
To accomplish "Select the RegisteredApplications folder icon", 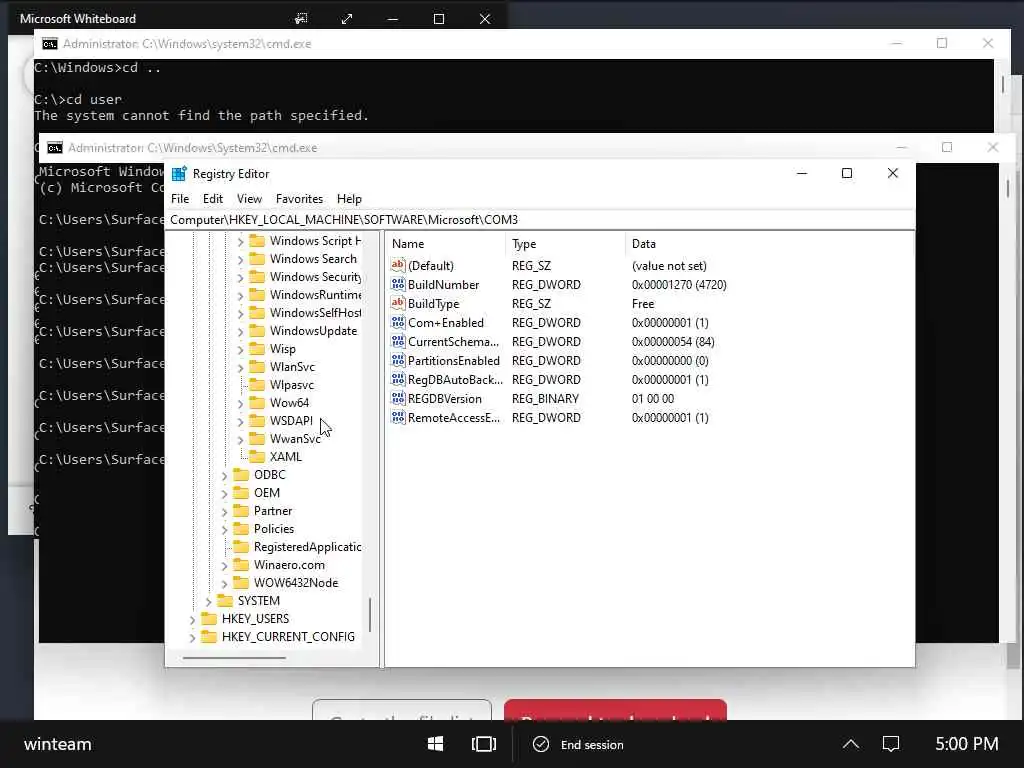I will point(242,547).
